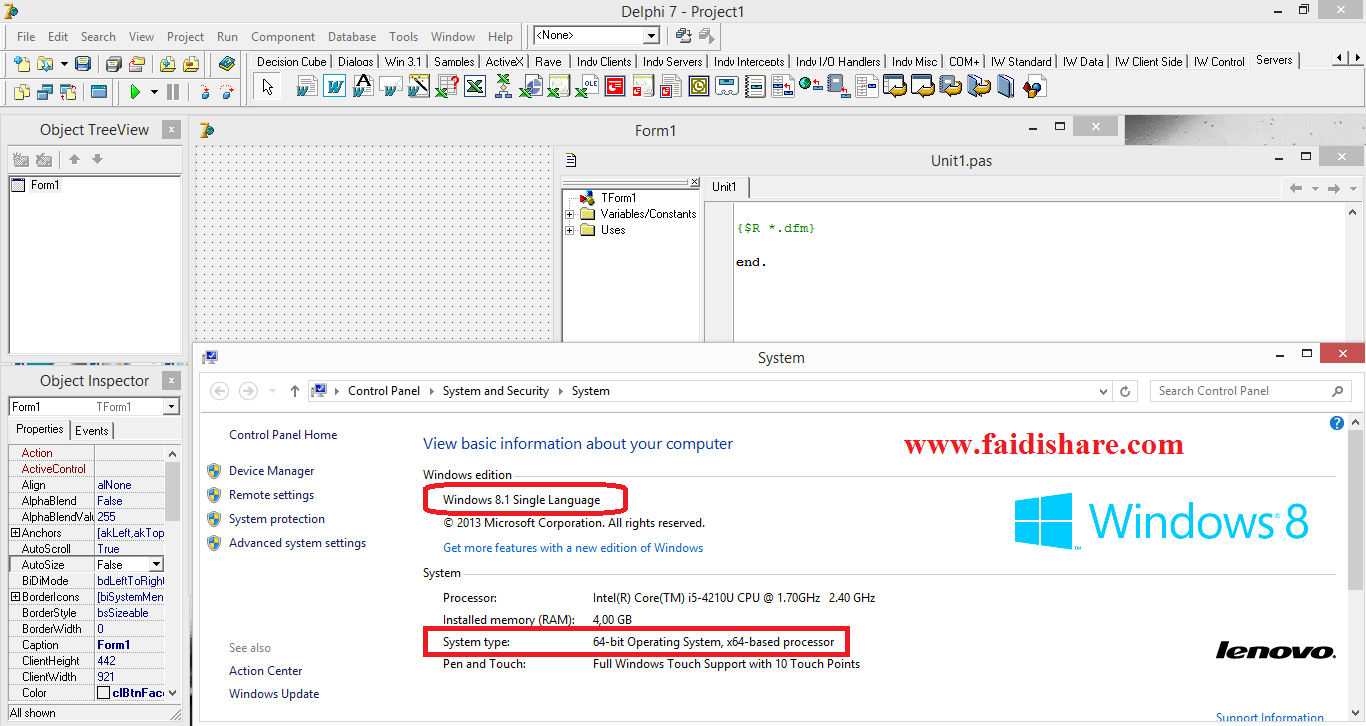Open the Component menu
The image size is (1366, 726).
pos(283,37)
